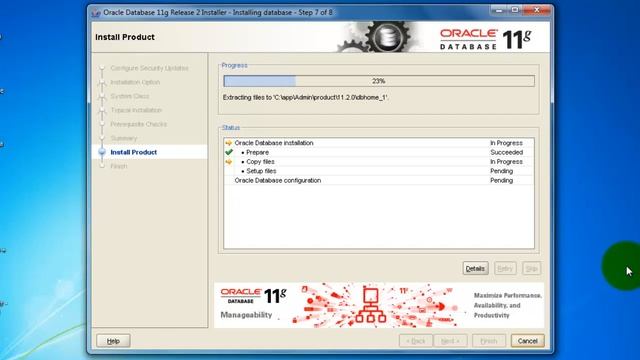Click in-progress arrow icon for Oracle Database installation
640x360 pixels.
229,143
